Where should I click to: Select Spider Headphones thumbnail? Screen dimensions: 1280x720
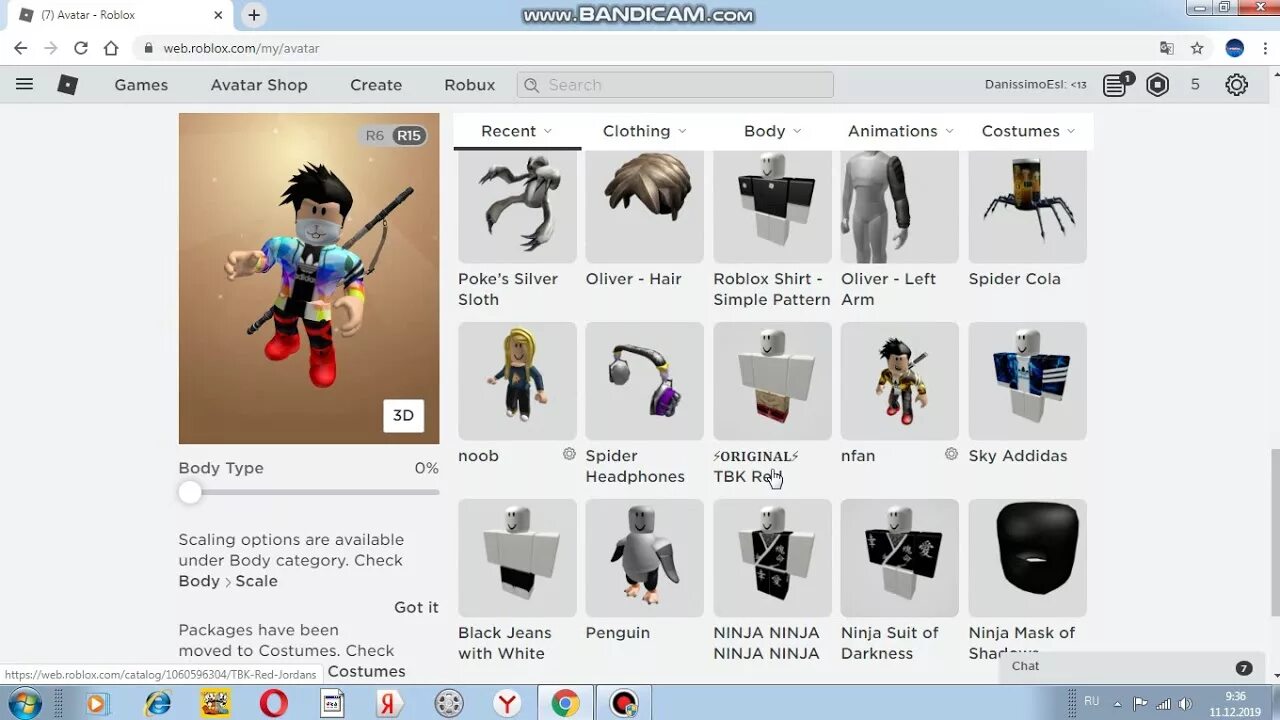pos(645,381)
